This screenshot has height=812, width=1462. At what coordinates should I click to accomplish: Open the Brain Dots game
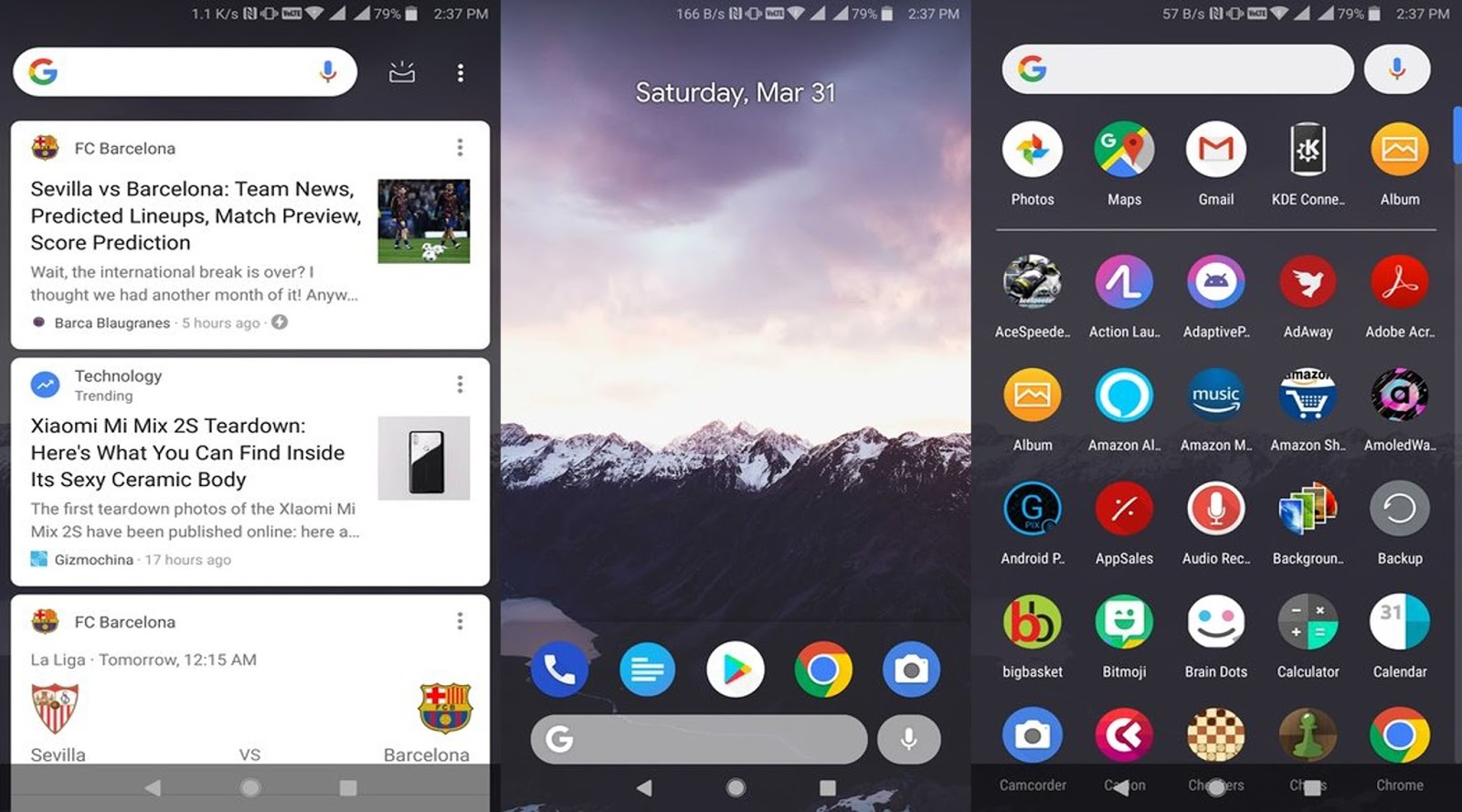click(x=1216, y=636)
